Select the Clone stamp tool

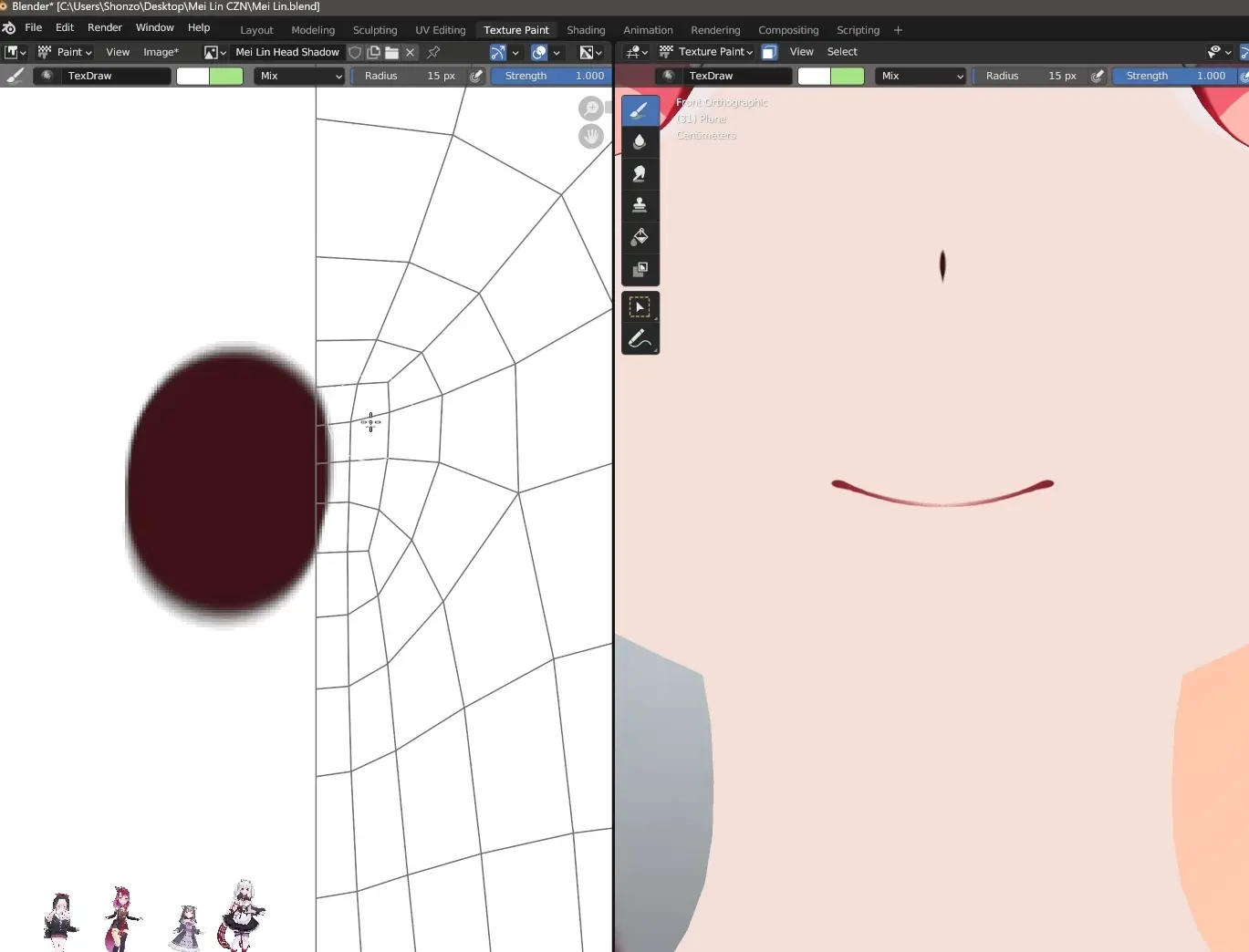640,205
